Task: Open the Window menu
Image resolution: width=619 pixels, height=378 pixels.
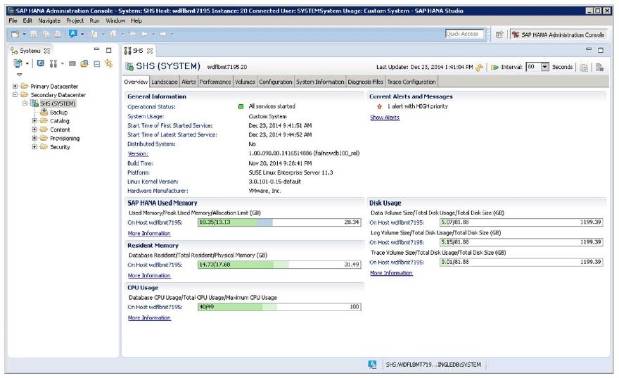Action: [x=115, y=21]
